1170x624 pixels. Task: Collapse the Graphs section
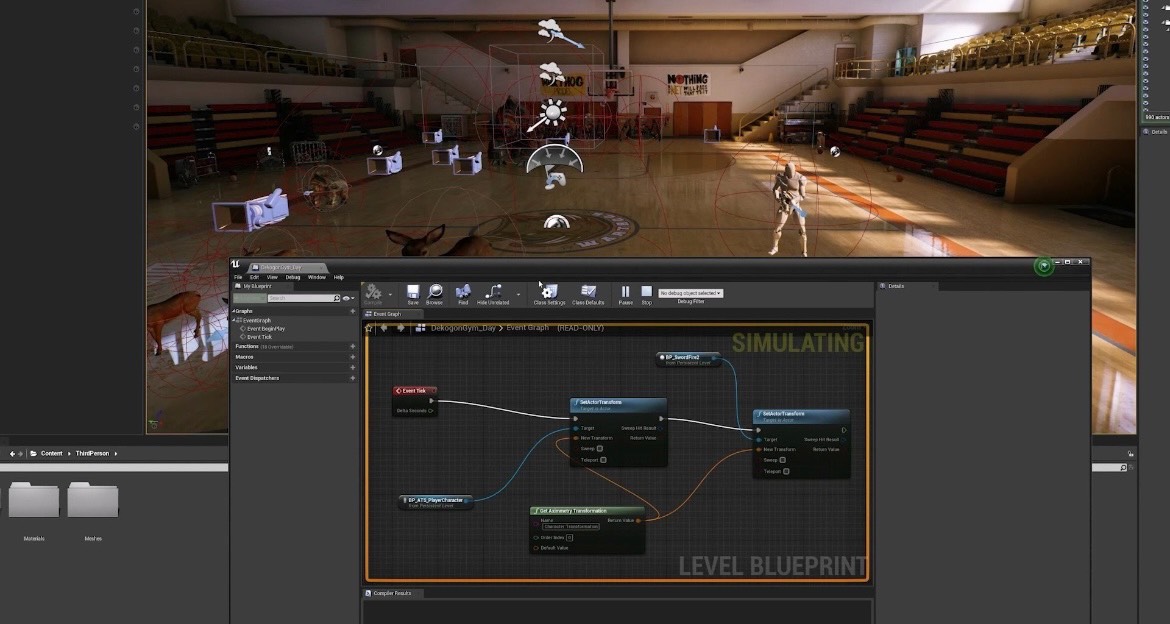236,311
